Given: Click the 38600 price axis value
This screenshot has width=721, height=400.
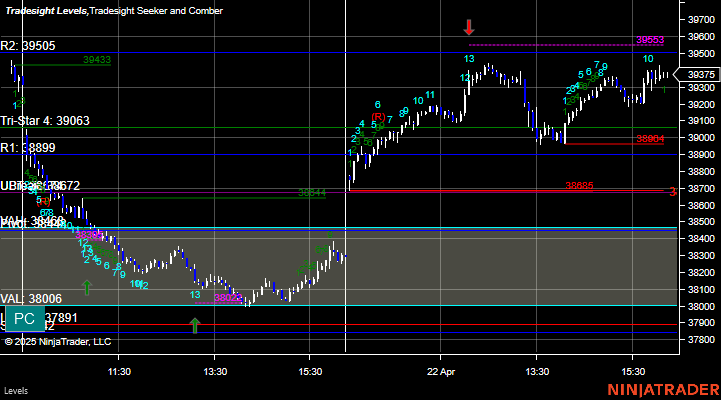Looking at the screenshot, I should click(701, 206).
